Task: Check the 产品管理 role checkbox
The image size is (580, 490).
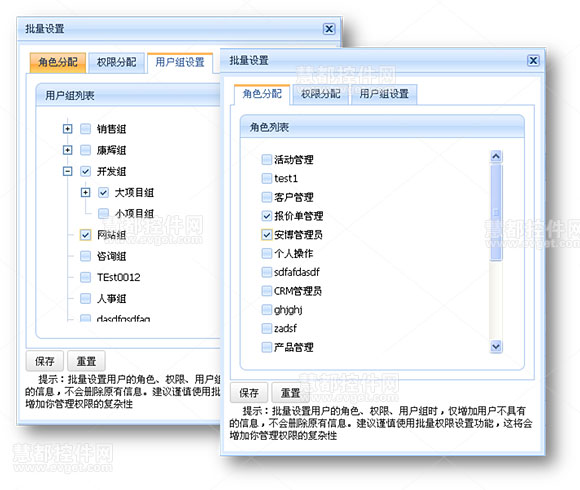Action: (267, 347)
